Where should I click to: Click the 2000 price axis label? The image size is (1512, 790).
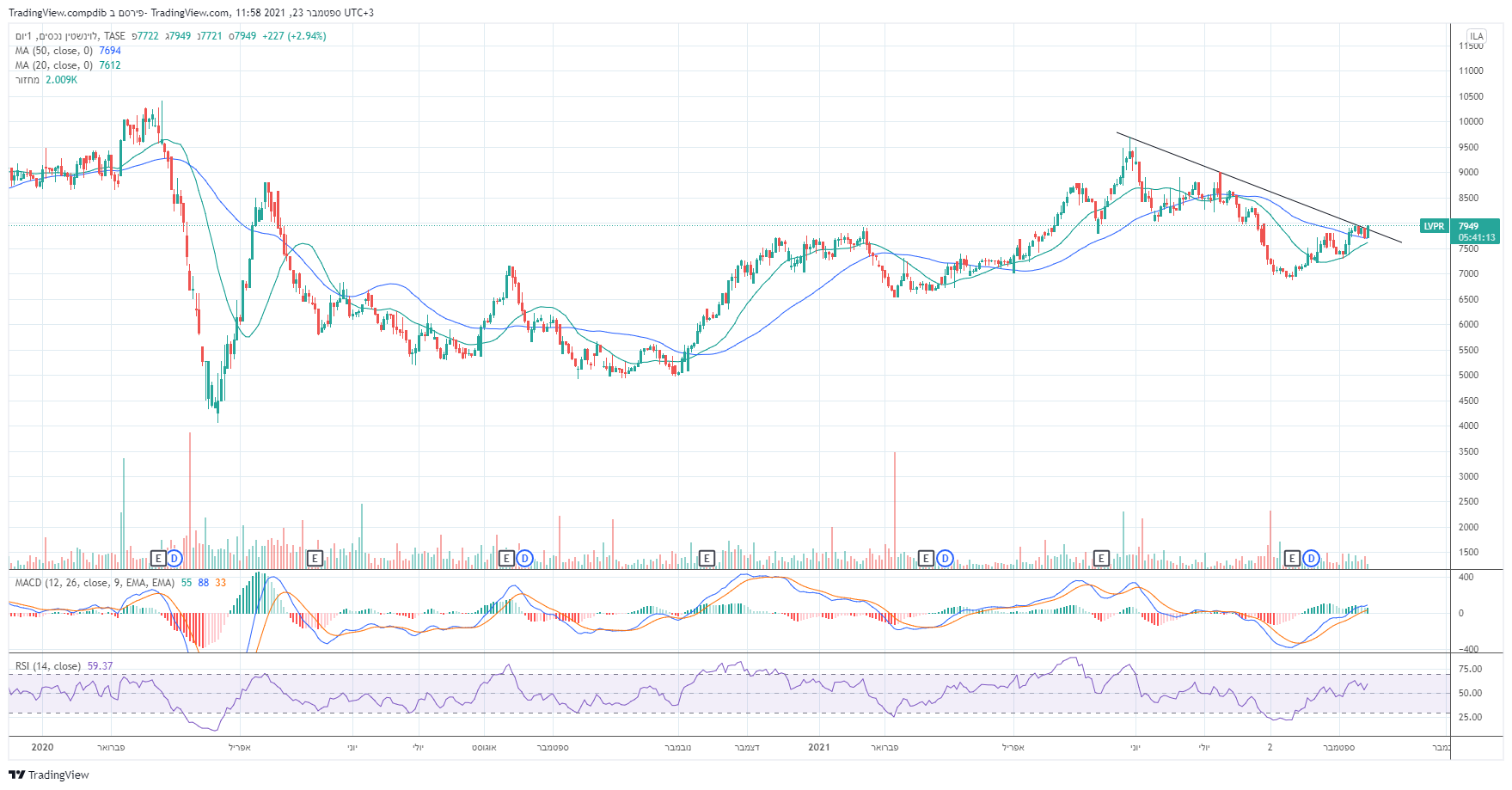1468,527
